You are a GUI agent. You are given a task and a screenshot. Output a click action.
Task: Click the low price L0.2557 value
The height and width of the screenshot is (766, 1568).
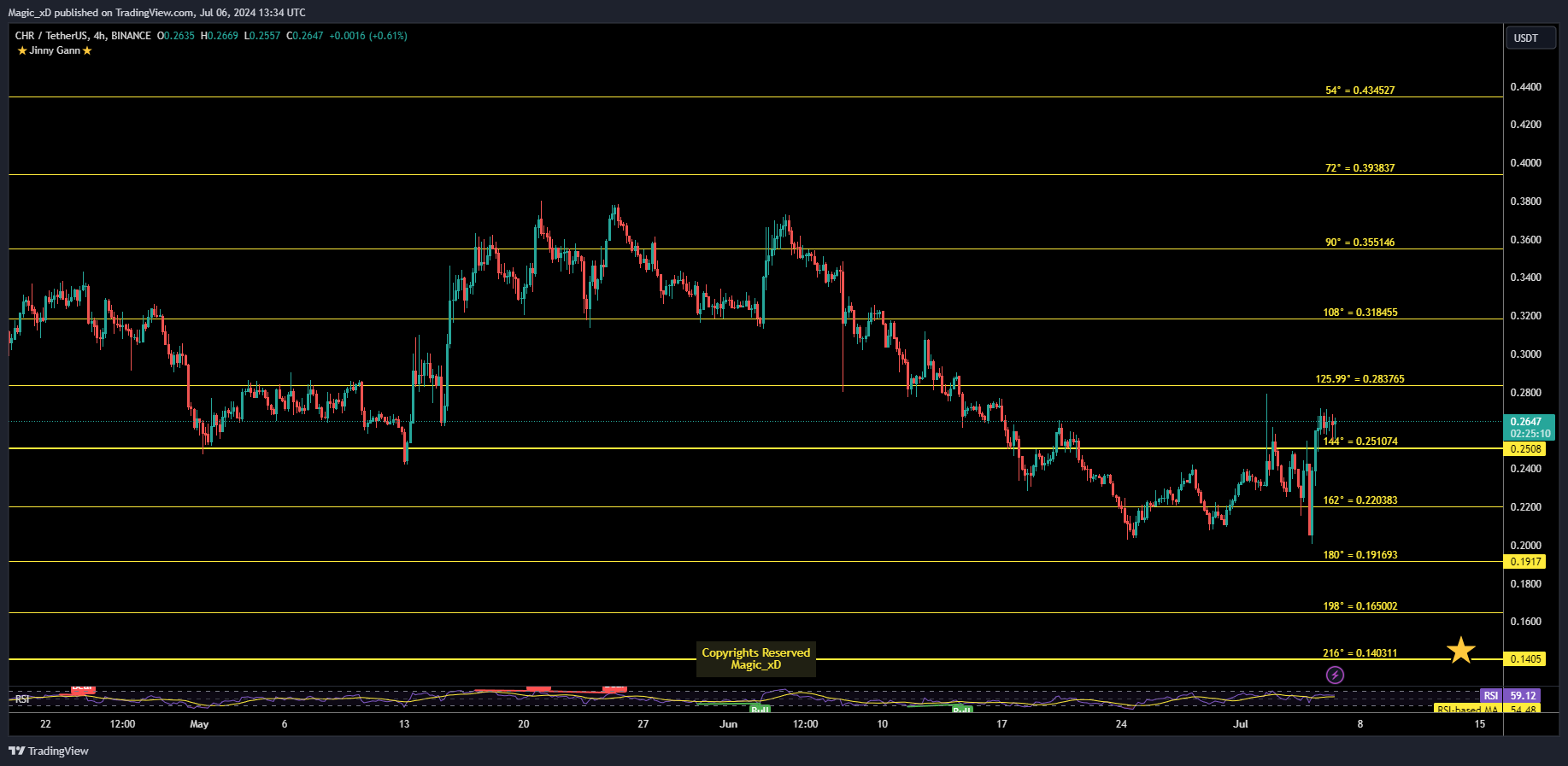tap(262, 36)
